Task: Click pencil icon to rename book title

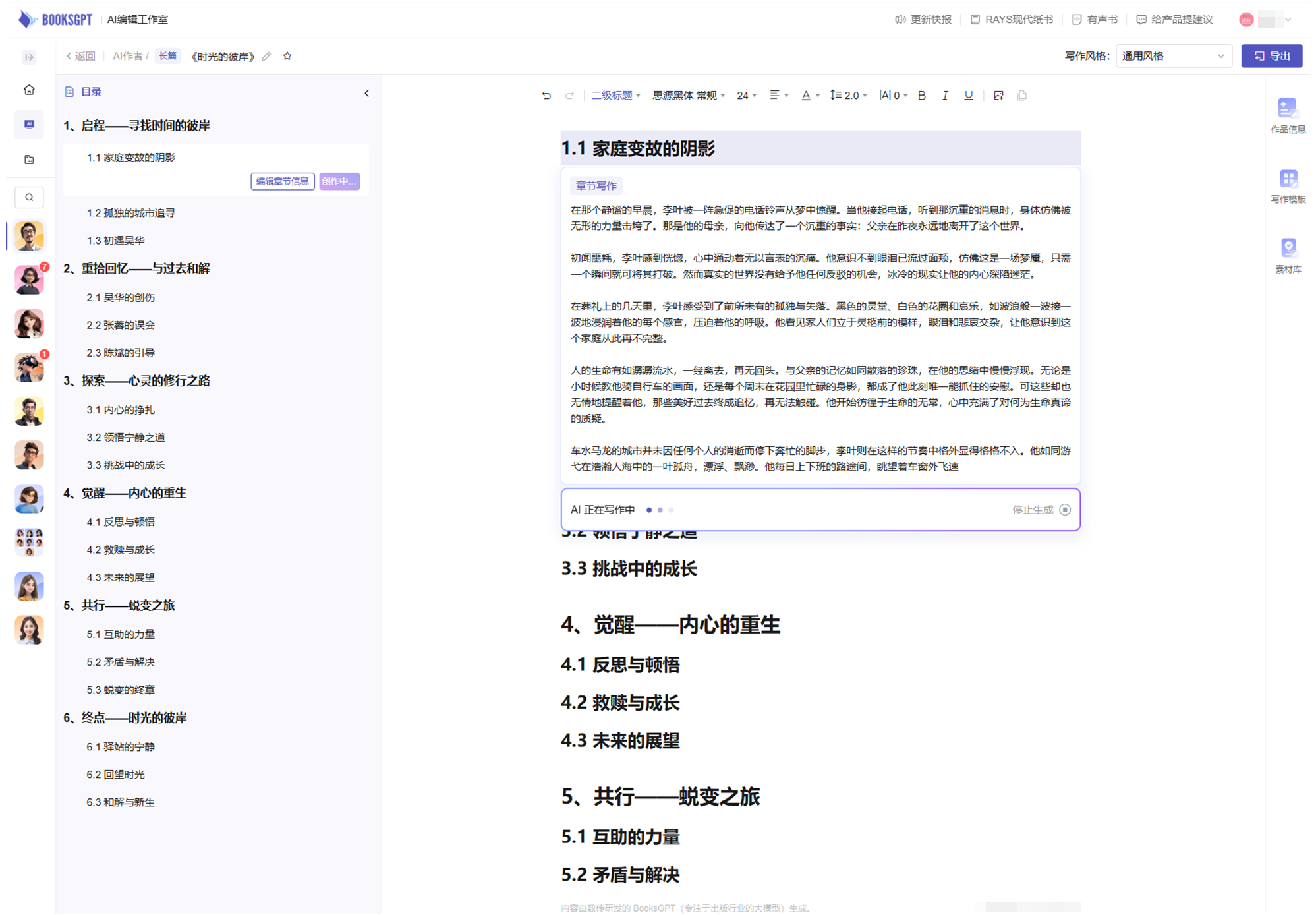Action: (x=266, y=57)
